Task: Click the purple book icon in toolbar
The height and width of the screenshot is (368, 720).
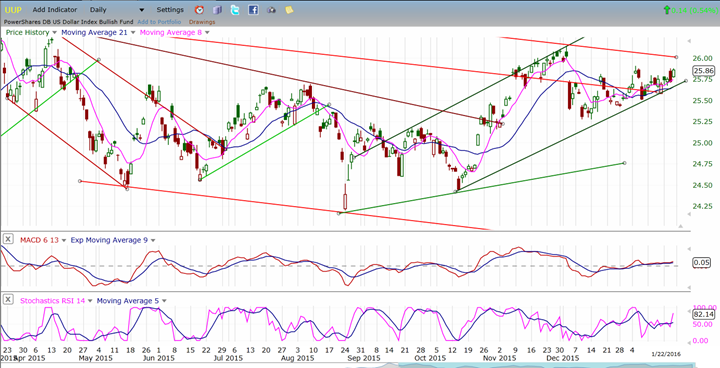Action: pyautogui.click(x=218, y=10)
